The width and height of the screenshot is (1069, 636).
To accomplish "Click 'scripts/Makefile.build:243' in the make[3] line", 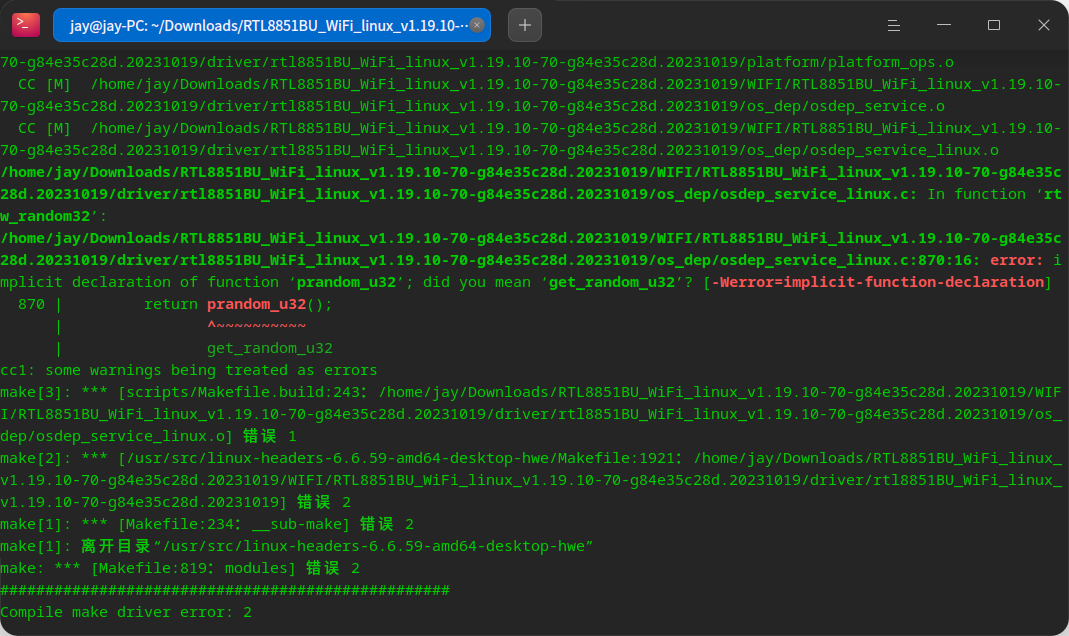I will [x=243, y=392].
